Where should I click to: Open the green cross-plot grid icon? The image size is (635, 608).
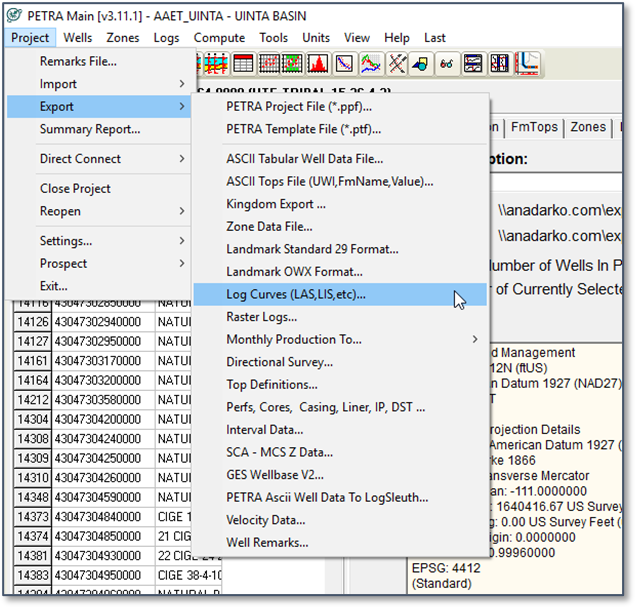click(x=292, y=64)
